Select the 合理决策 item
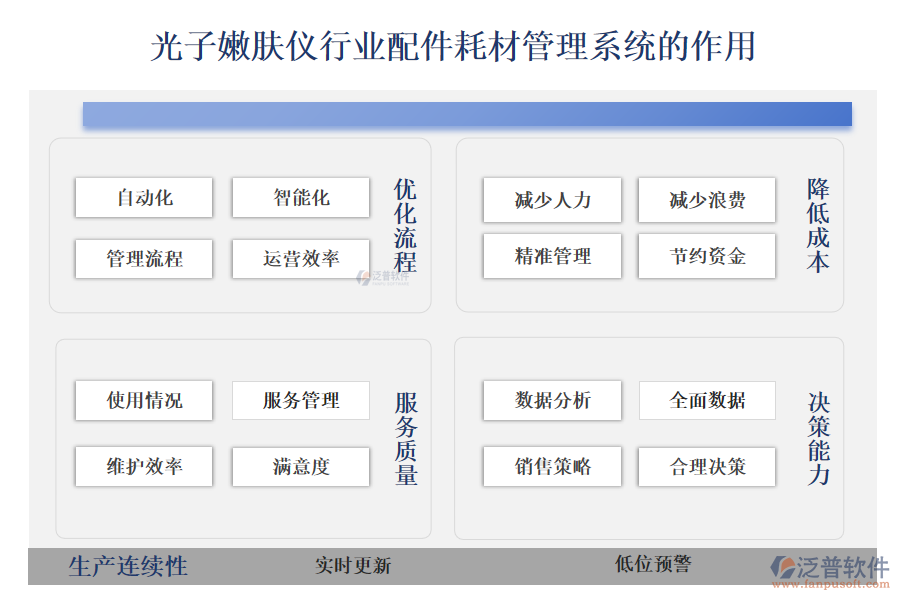Screen dimensions: 900x600 pos(706,466)
